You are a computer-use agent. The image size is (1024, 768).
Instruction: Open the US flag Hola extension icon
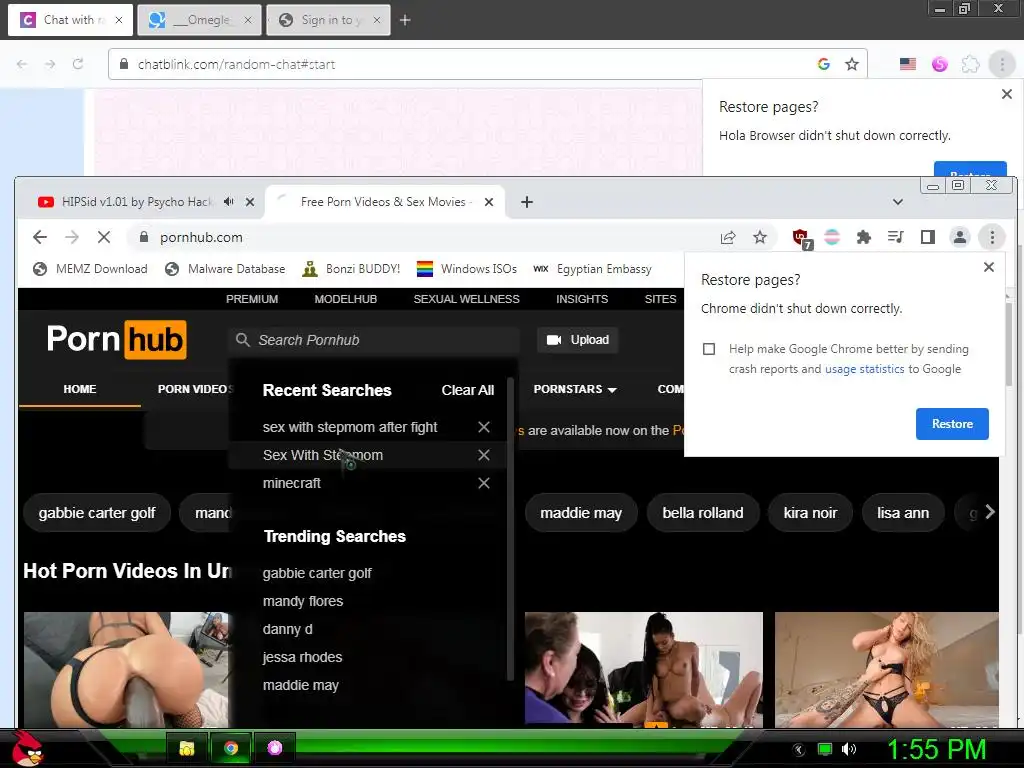pyautogui.click(x=908, y=64)
